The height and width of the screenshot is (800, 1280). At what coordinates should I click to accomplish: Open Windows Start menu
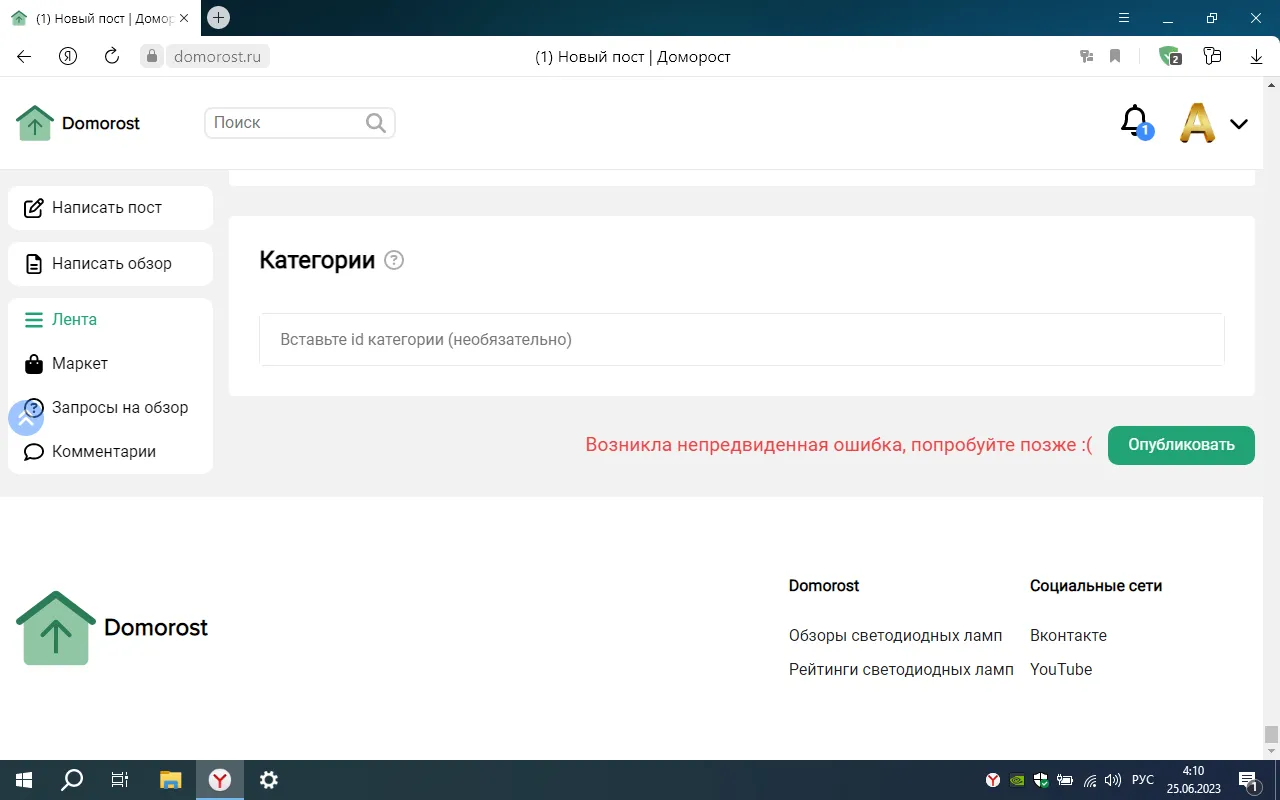(23, 780)
